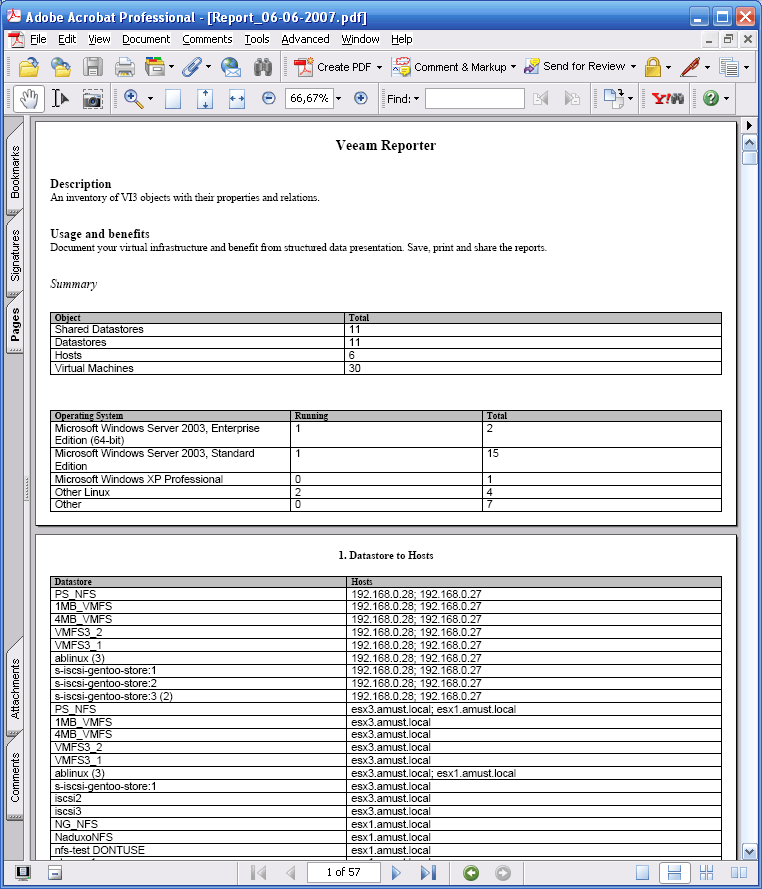The image size is (762, 889).
Task: Click the Actual Size page icon
Action: coord(173,99)
